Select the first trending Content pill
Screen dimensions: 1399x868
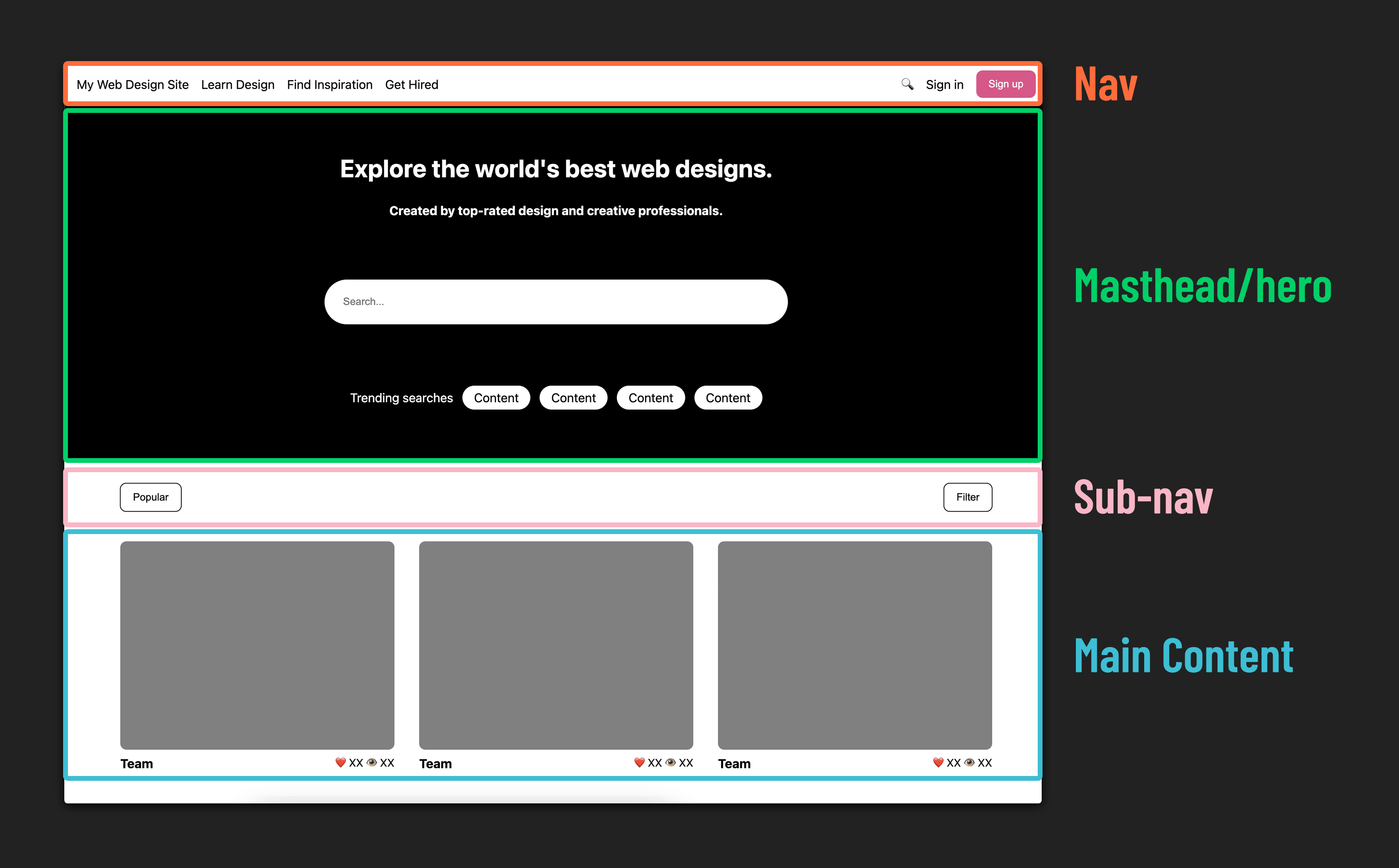click(x=496, y=398)
